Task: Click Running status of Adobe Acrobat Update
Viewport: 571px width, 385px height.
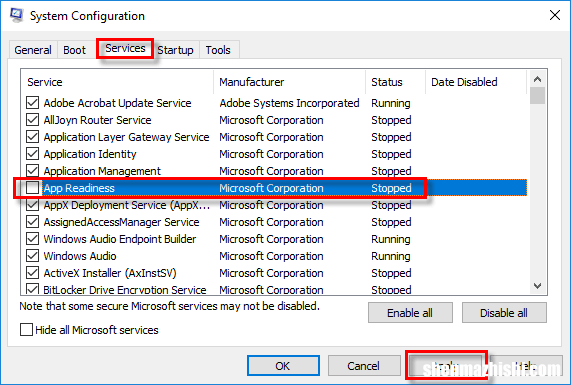Action: (391, 103)
